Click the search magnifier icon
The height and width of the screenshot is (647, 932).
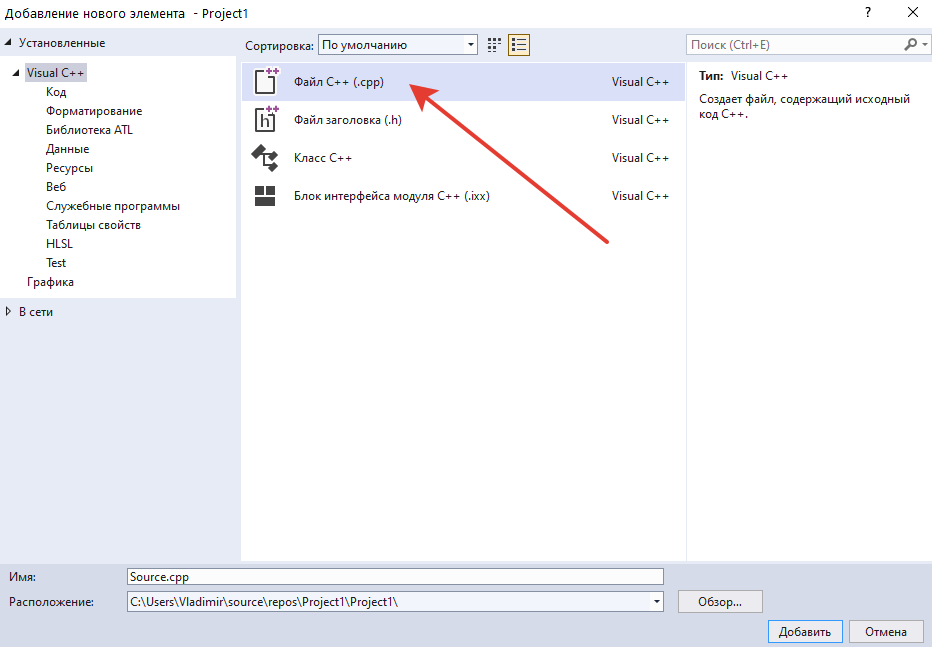(911, 45)
